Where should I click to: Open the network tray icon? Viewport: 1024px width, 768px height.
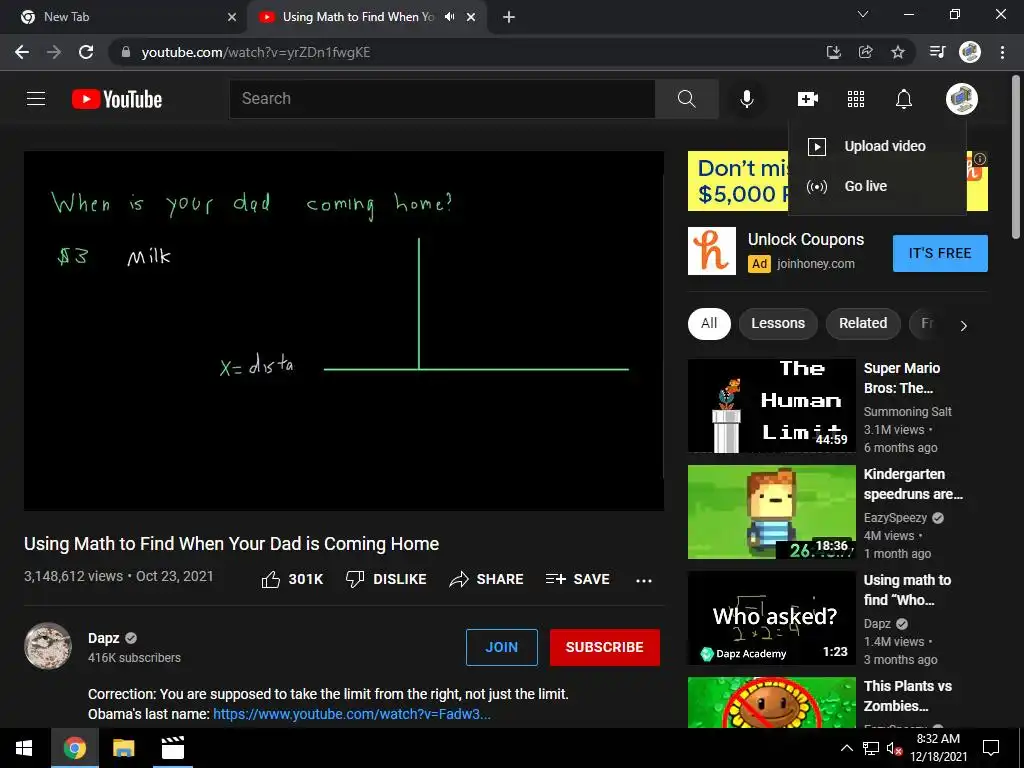[x=871, y=748]
